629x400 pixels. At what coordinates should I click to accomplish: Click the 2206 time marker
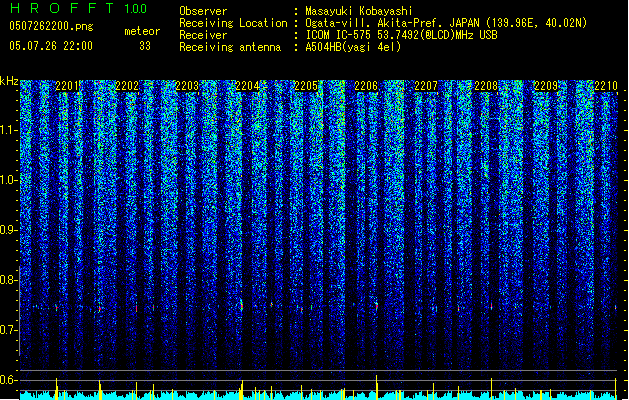(366, 86)
